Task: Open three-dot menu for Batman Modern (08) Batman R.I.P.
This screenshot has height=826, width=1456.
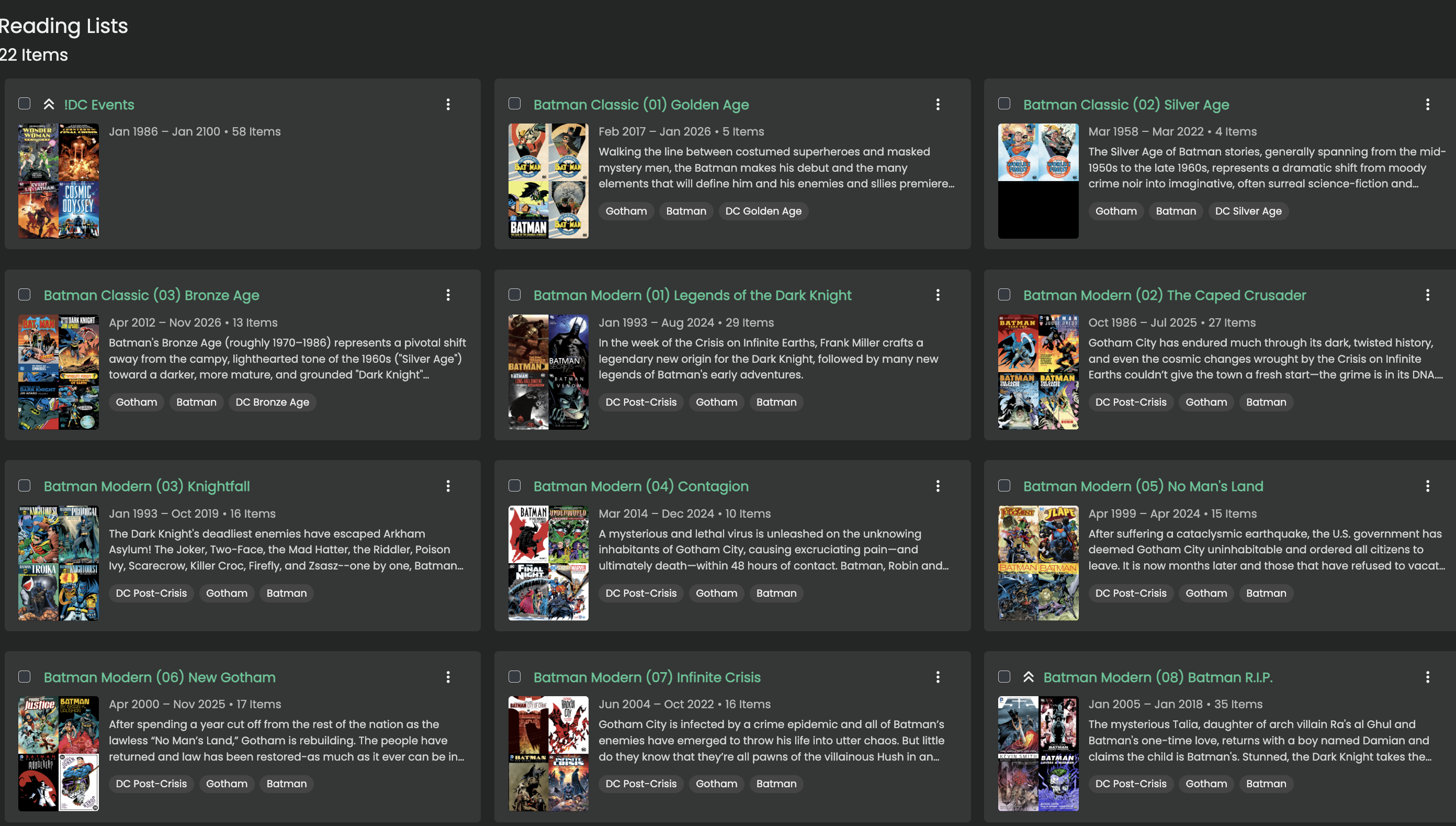Action: 1428,677
